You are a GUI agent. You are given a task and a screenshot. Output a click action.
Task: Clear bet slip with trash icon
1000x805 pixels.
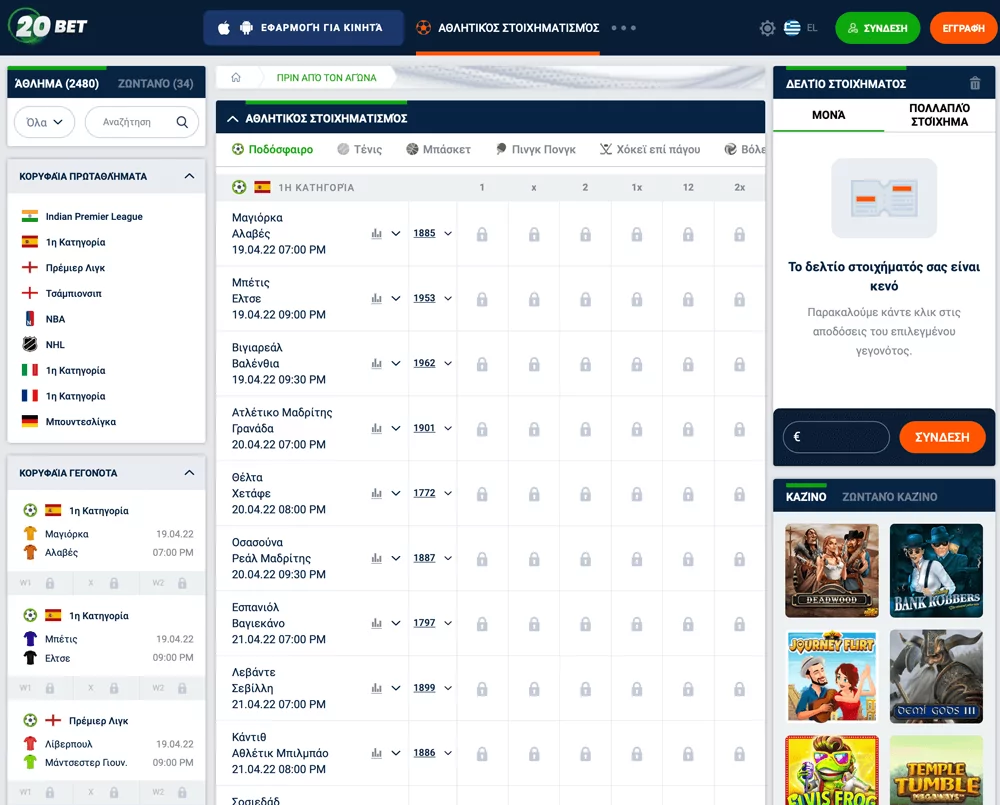point(975,84)
